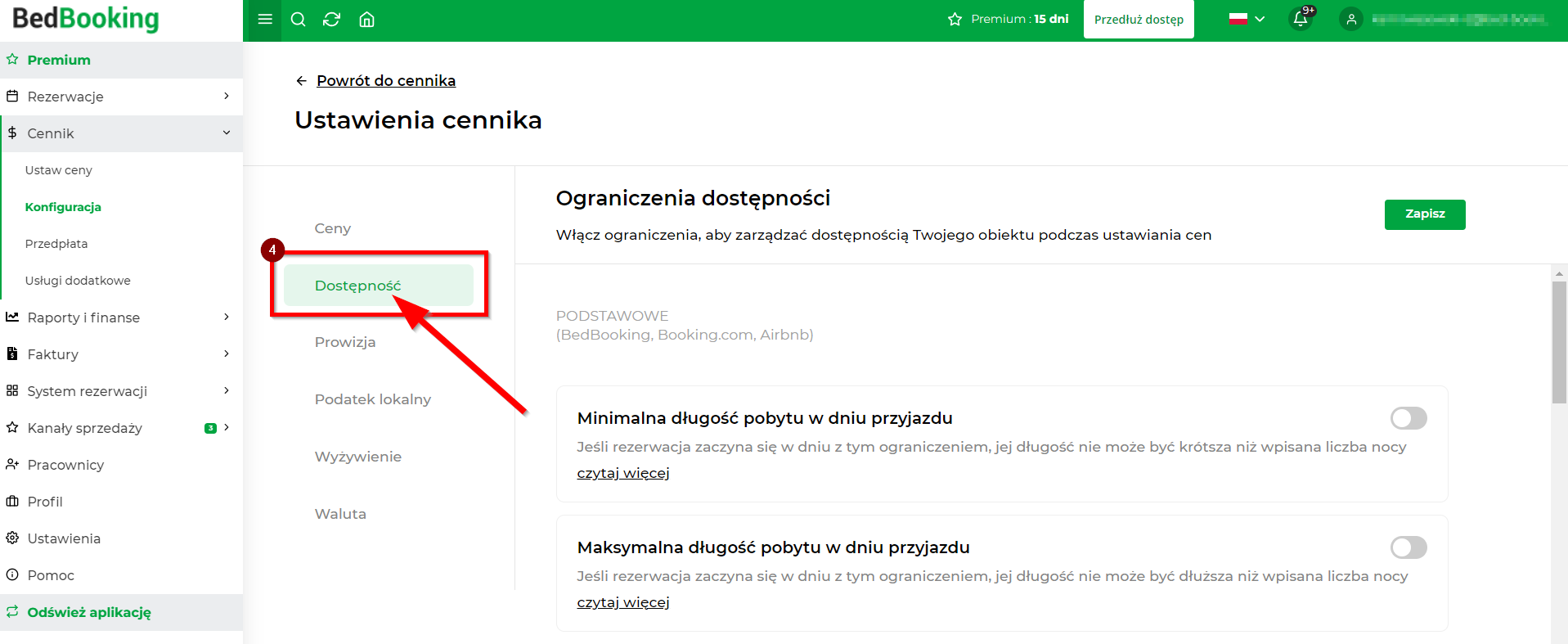
Task: Toggle the hamburger menu icon
Action: pos(264,19)
